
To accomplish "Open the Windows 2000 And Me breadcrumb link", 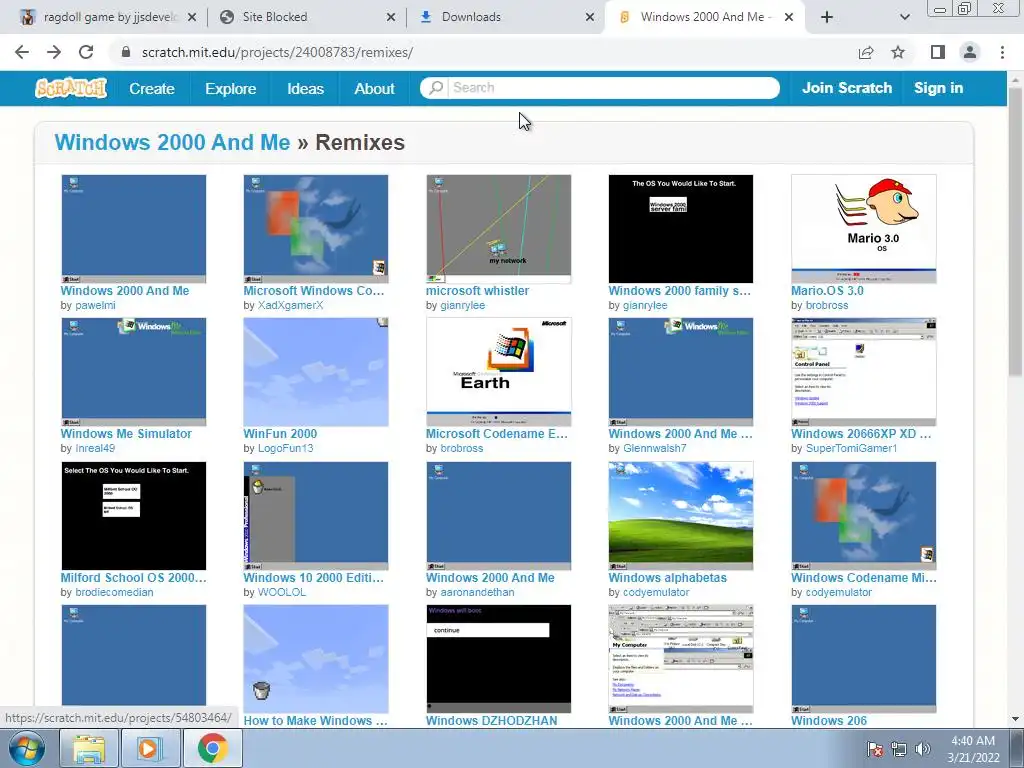I will (x=172, y=142).
